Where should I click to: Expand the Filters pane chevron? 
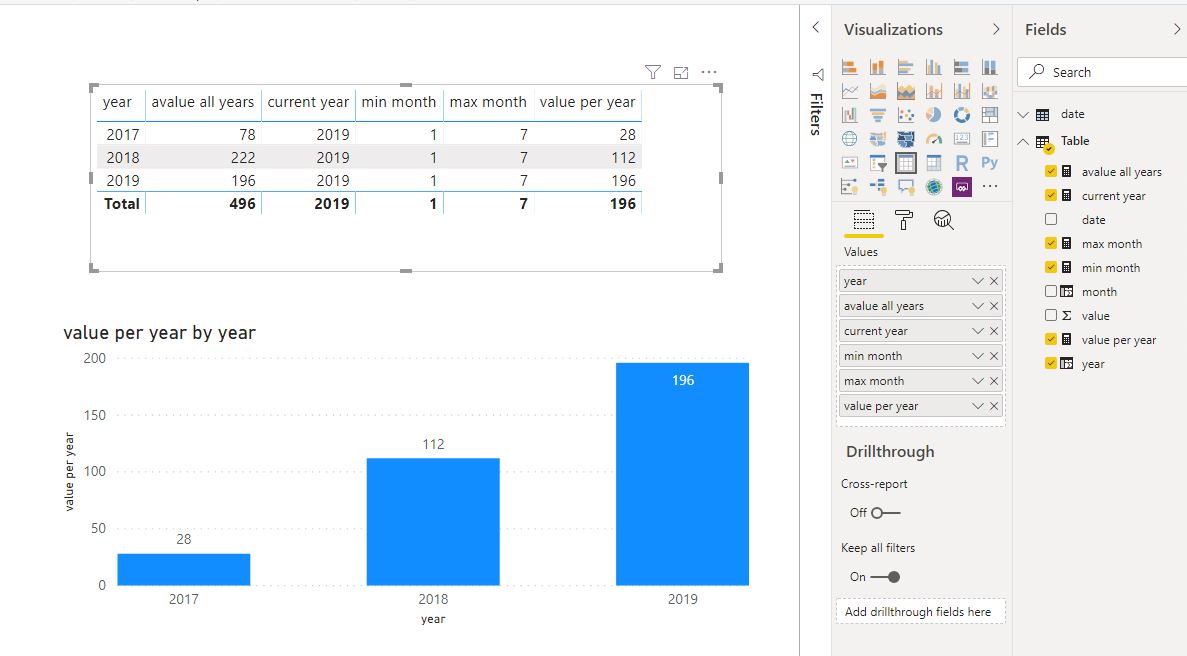tap(815, 27)
